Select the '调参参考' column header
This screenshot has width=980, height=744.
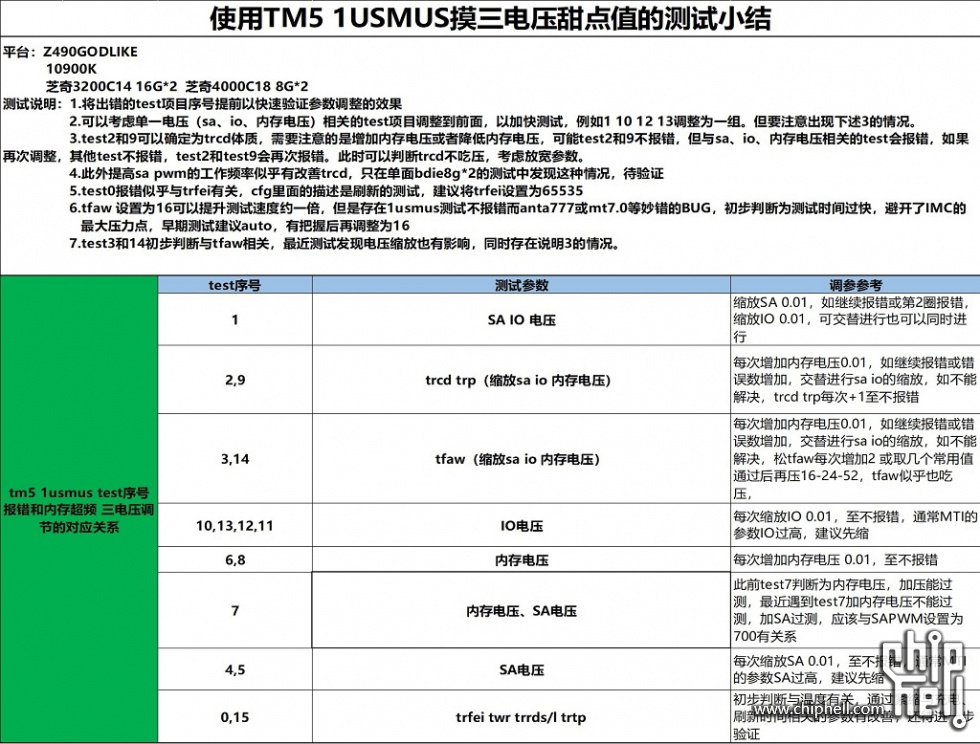coord(855,285)
